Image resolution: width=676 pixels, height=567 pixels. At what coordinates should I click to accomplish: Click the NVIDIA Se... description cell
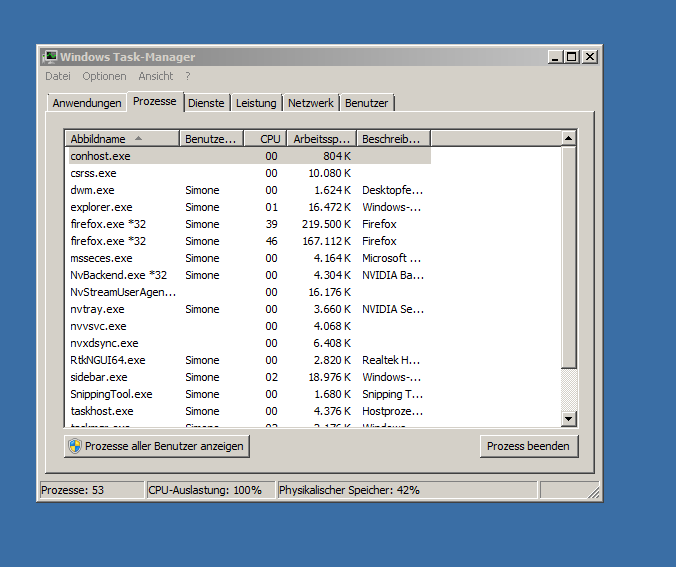click(393, 309)
